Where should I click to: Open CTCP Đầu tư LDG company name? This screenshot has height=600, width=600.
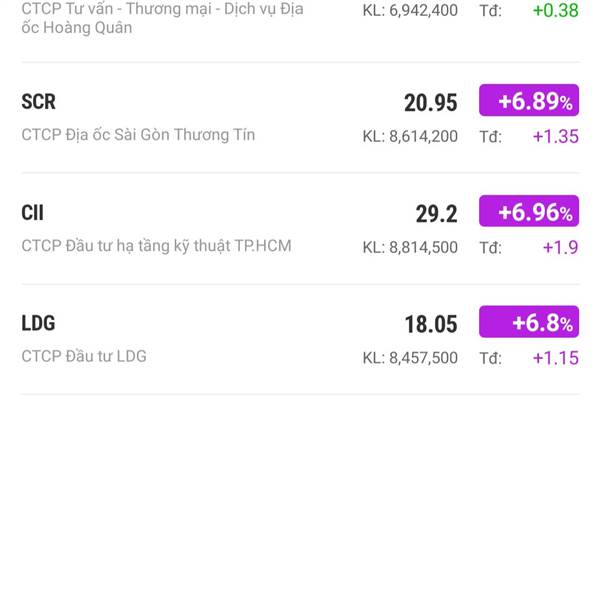[84, 356]
